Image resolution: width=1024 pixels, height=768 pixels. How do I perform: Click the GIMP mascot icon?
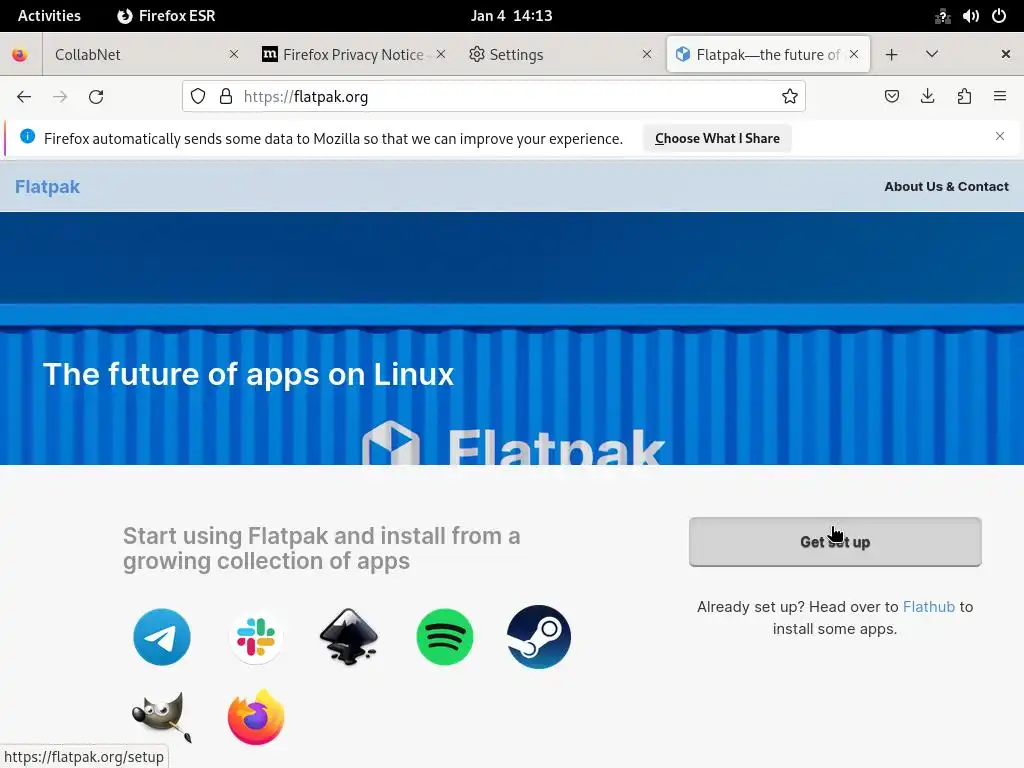tap(162, 717)
